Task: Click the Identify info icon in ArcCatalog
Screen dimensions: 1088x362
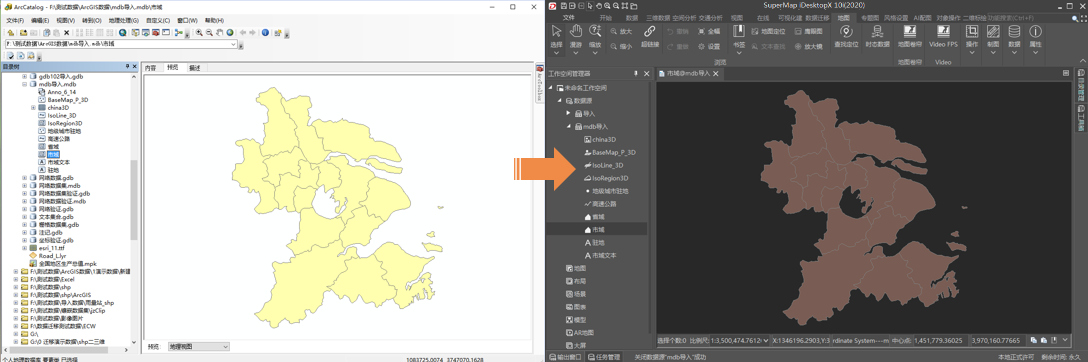Action: pyautogui.click(x=265, y=33)
